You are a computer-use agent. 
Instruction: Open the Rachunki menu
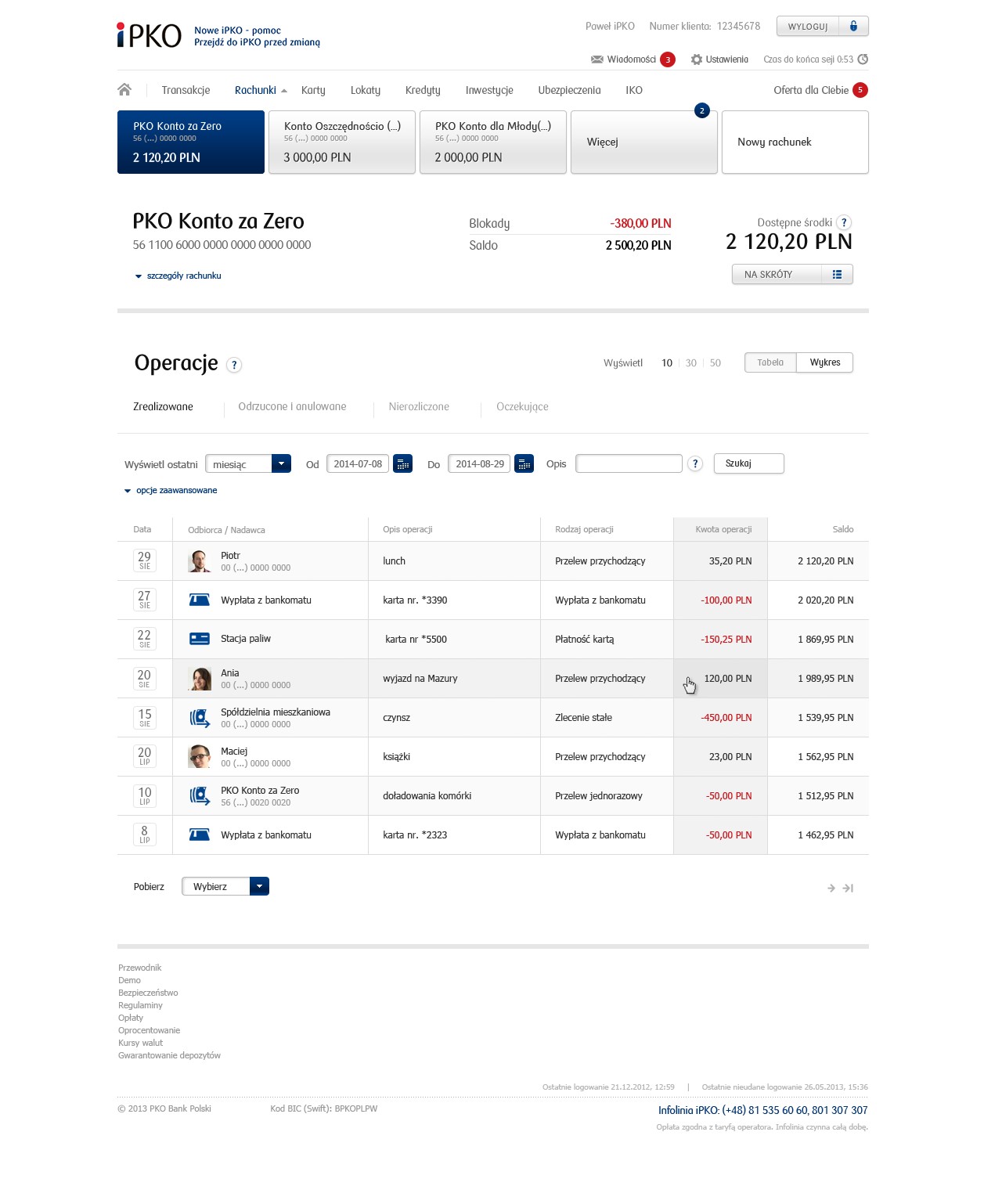(x=255, y=90)
